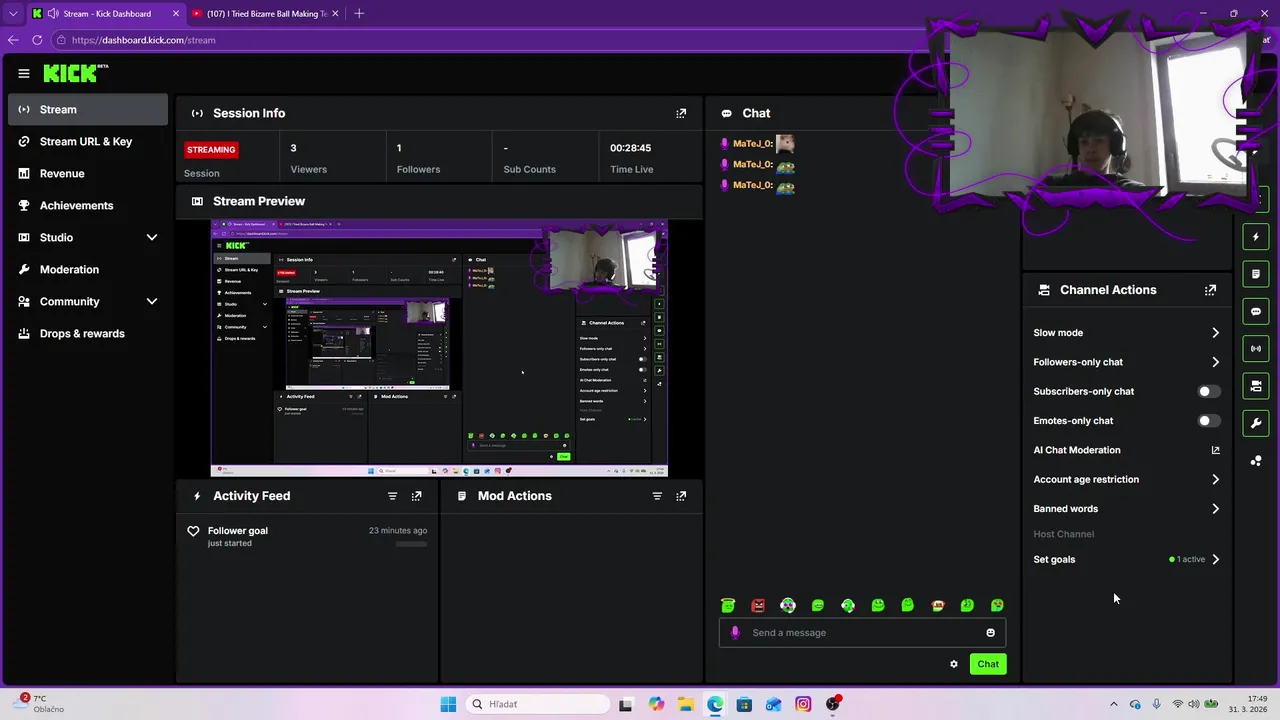This screenshot has width=1280, height=720.
Task: Click the Windows search box Hľadať
Action: click(538, 704)
